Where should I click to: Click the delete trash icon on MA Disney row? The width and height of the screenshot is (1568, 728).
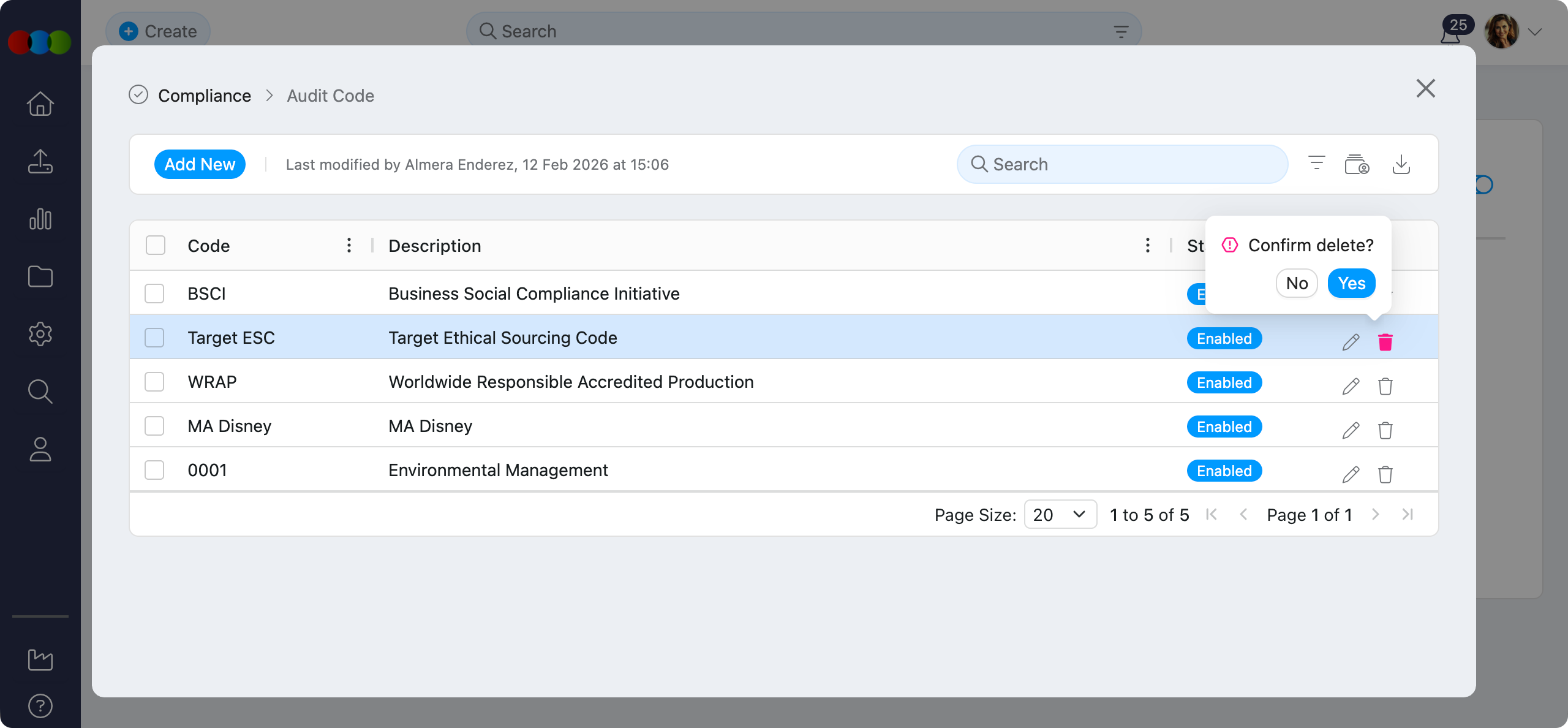click(x=1386, y=430)
